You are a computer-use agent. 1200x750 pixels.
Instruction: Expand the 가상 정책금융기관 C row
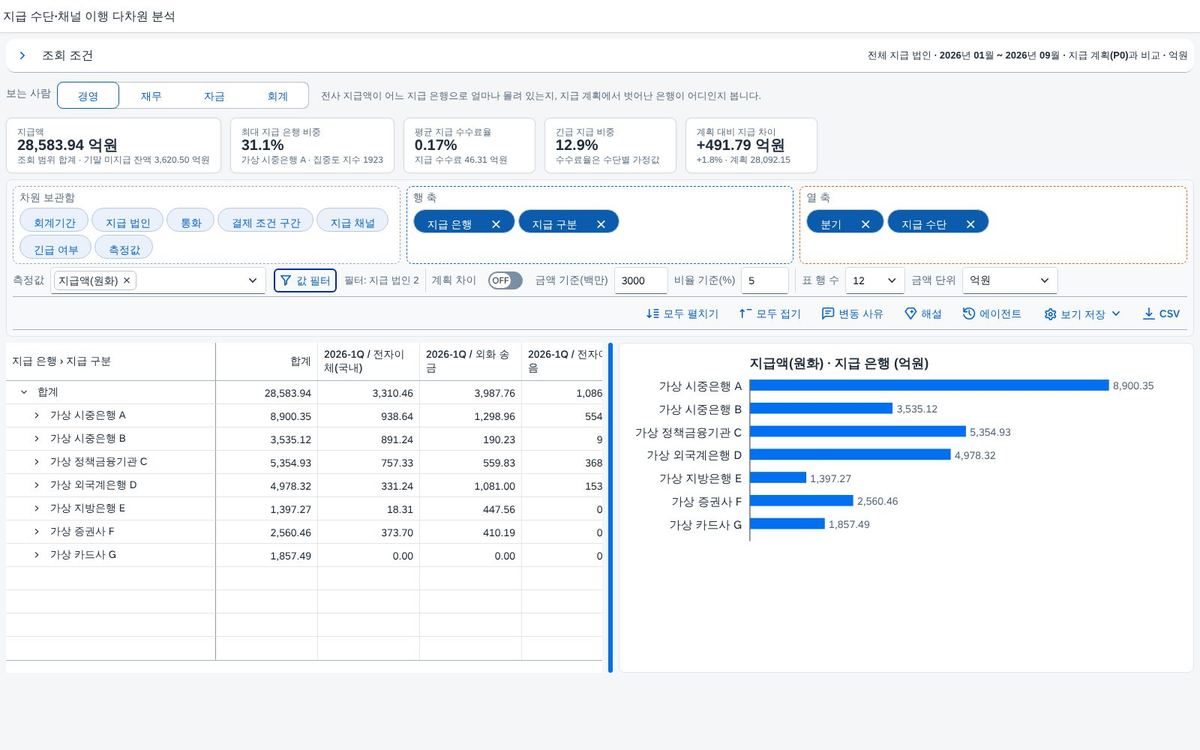coord(37,462)
